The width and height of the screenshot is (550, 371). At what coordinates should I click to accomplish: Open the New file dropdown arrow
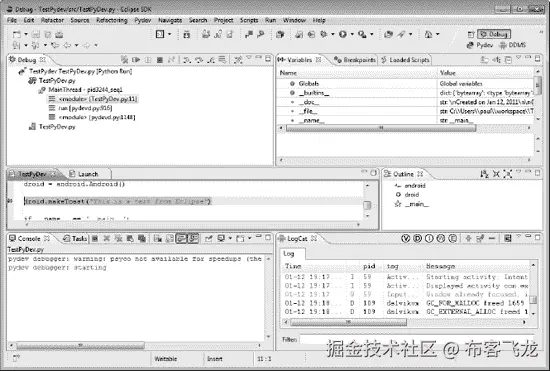pos(26,34)
